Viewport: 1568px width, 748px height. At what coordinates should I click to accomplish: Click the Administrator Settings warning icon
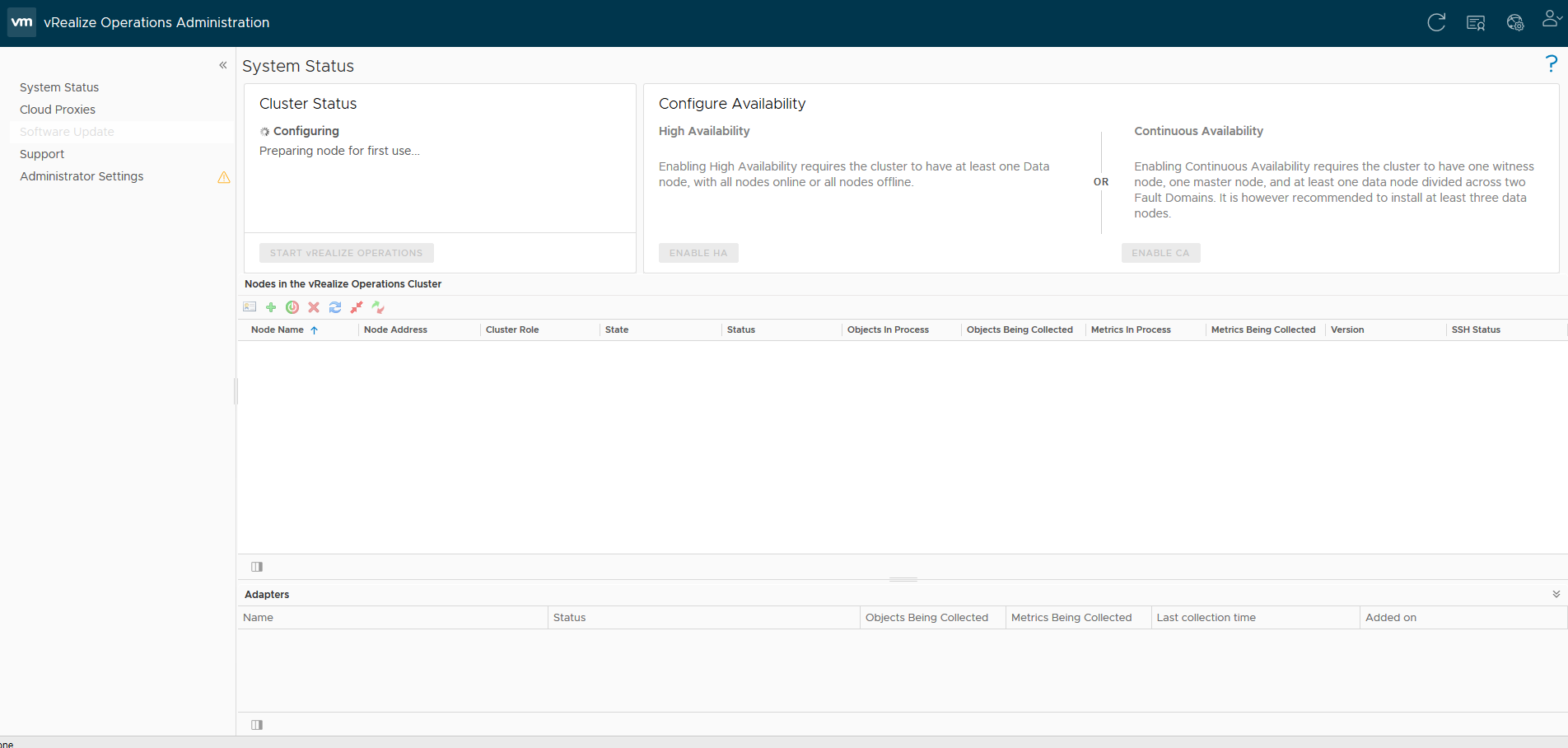(x=224, y=177)
